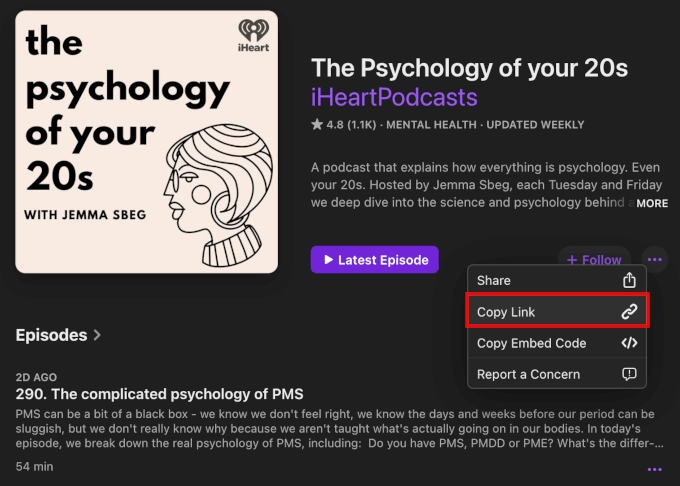Click the share arrow icon in menu
This screenshot has height=486, width=680.
click(x=629, y=281)
